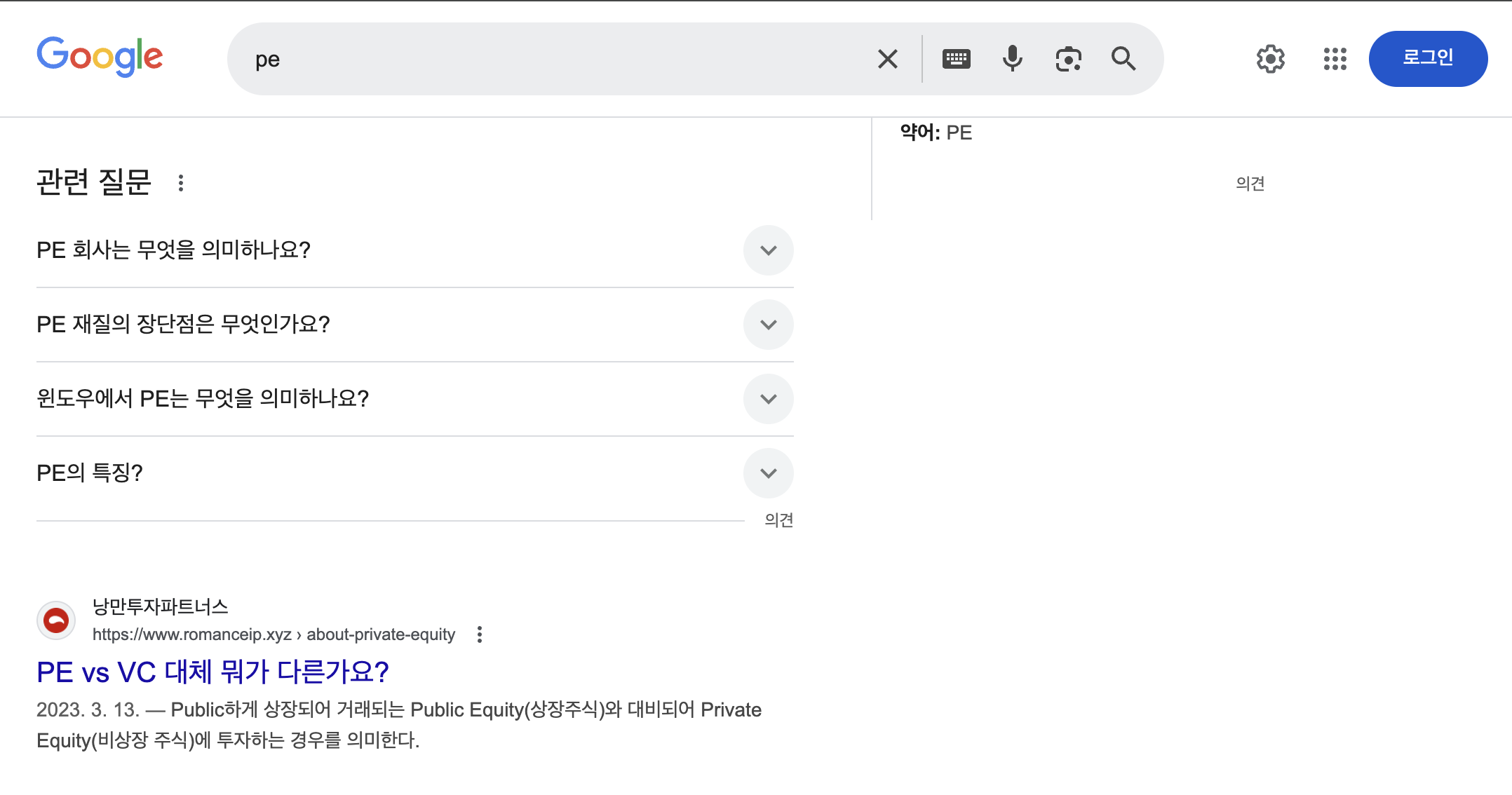
Task: Open the on-screen keyboard input tool
Action: click(x=956, y=59)
